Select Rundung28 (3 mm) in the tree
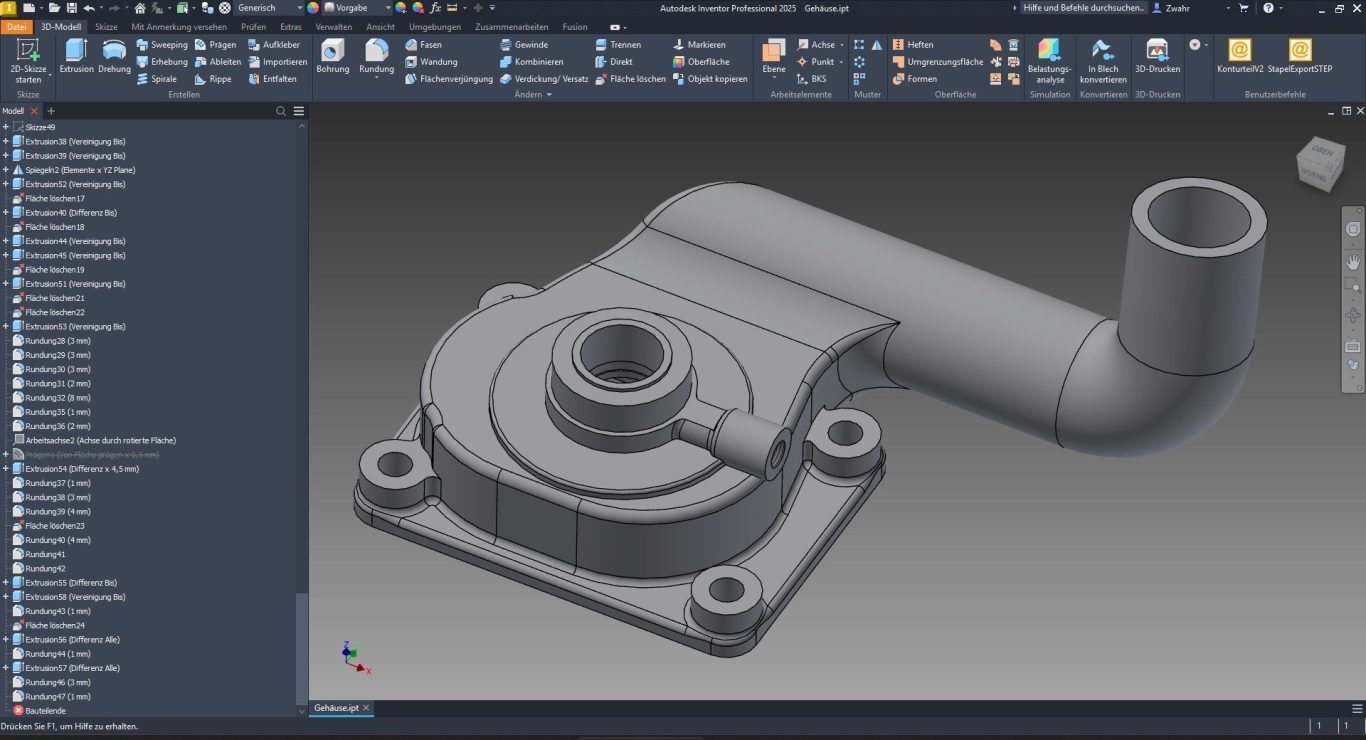This screenshot has height=740, width=1366. pyautogui.click(x=58, y=341)
